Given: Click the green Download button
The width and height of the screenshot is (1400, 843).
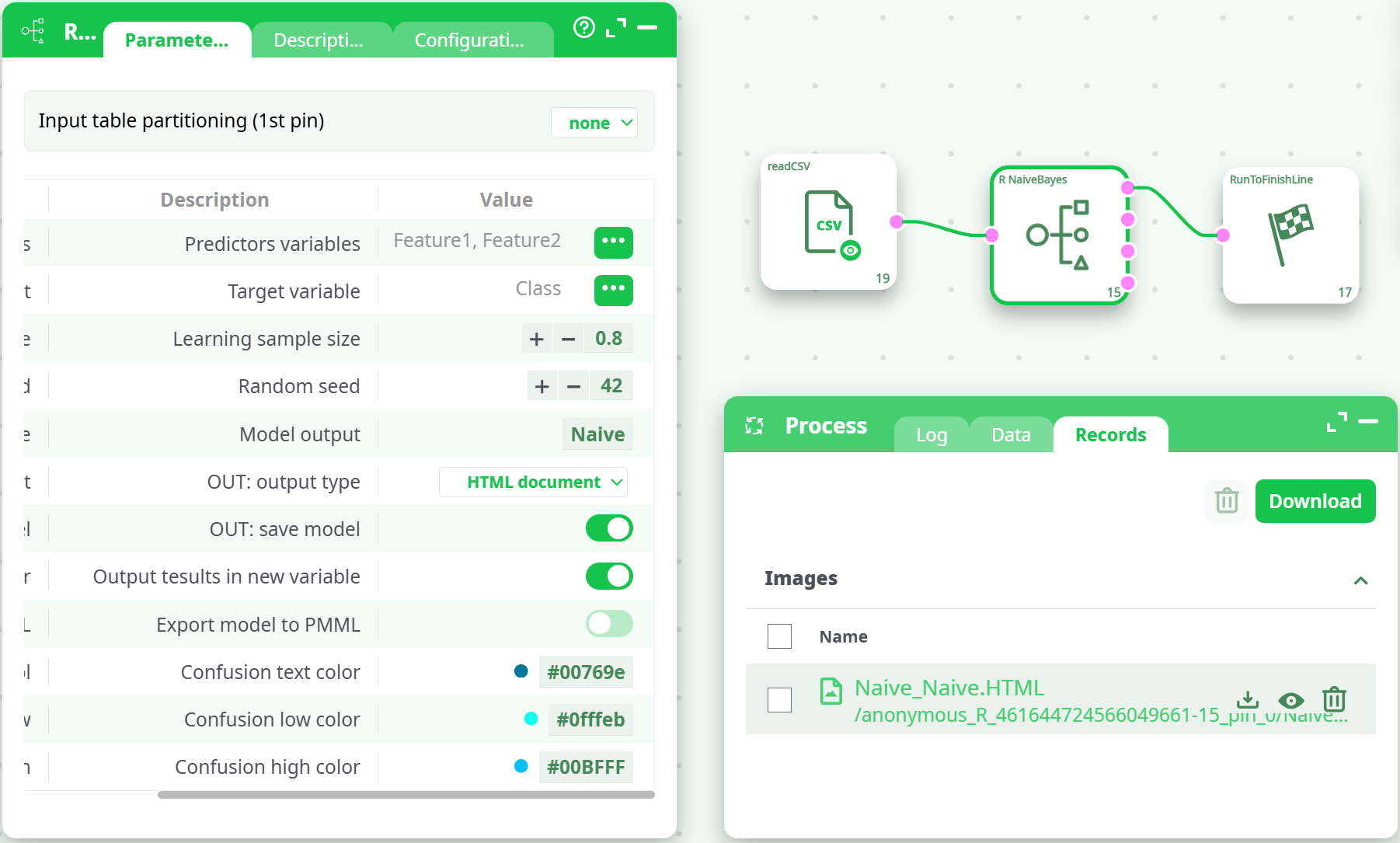Looking at the screenshot, I should click(x=1315, y=501).
